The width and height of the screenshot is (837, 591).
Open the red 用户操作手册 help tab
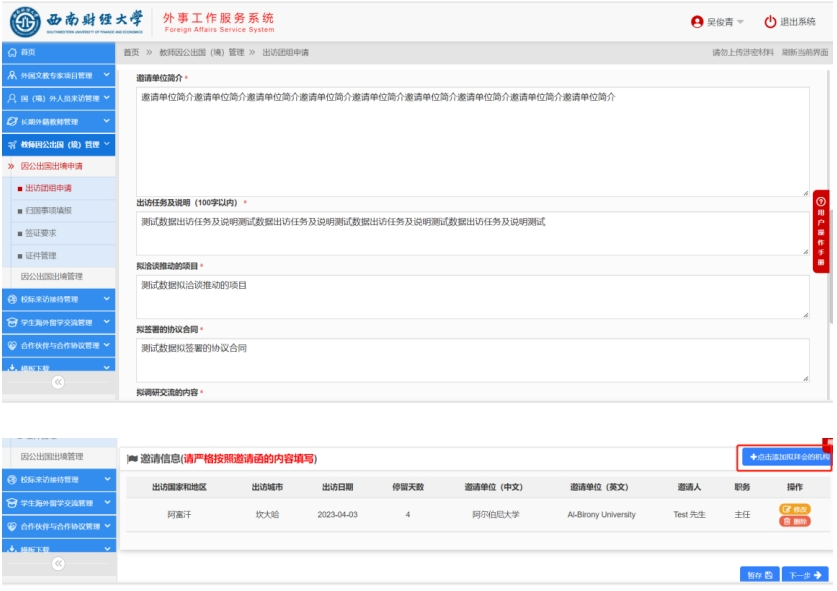[x=821, y=231]
